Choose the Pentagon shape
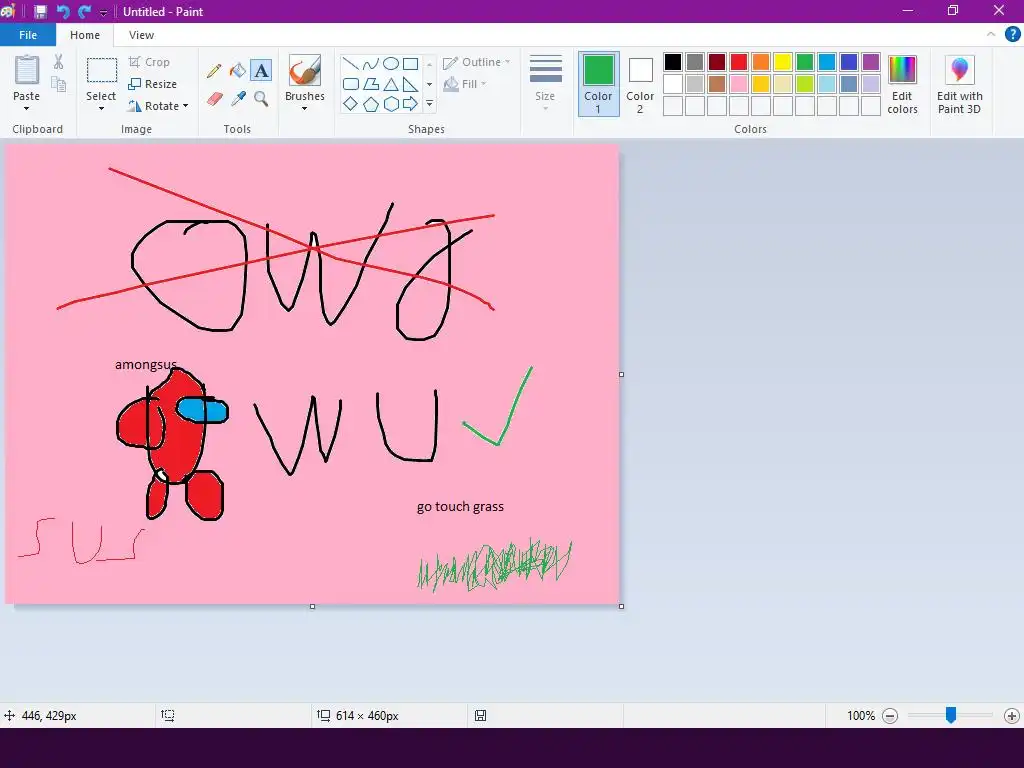Image resolution: width=1024 pixels, height=768 pixels. [x=371, y=104]
